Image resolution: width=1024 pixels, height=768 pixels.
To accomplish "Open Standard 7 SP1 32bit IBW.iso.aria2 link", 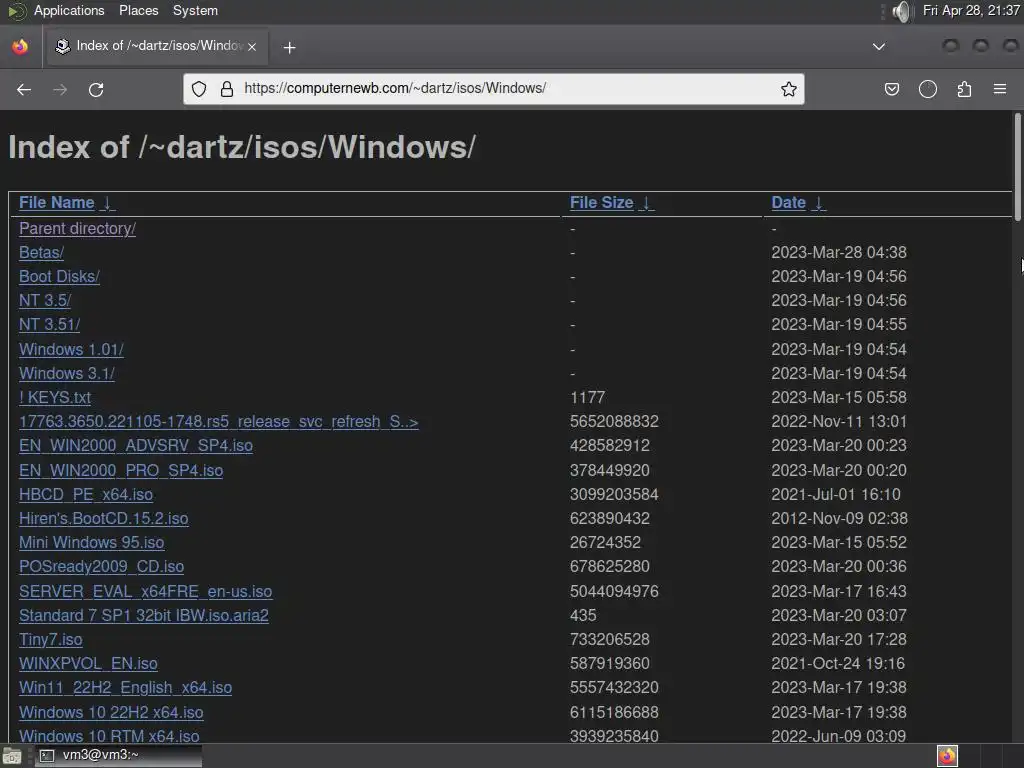I will tap(144, 616).
